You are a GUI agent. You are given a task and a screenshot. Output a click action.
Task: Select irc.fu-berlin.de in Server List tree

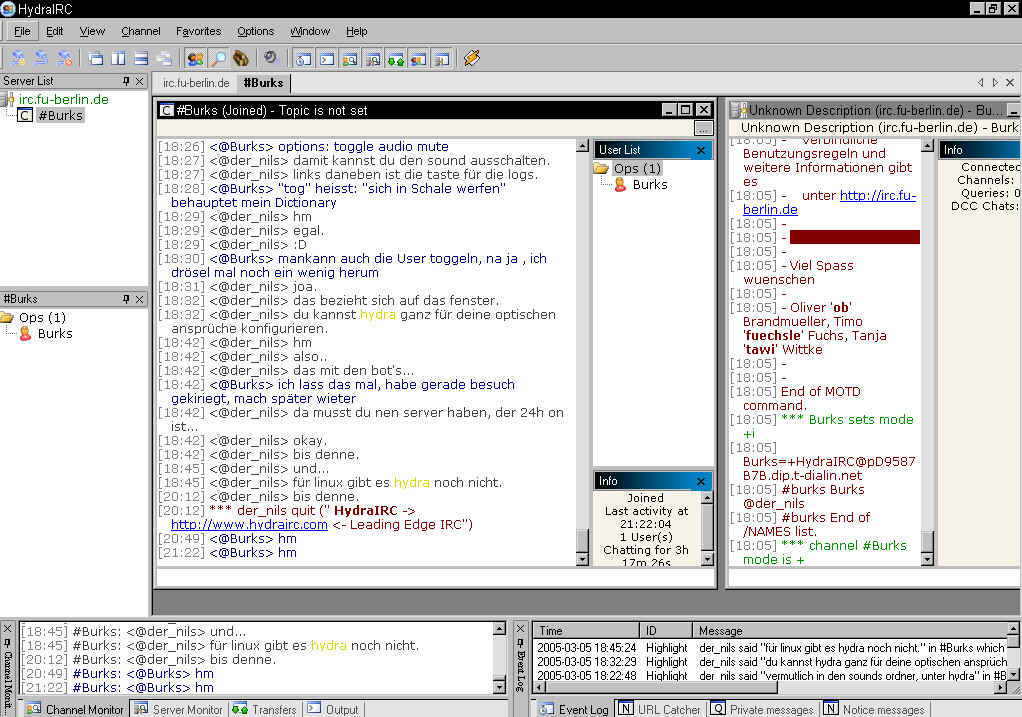63,99
